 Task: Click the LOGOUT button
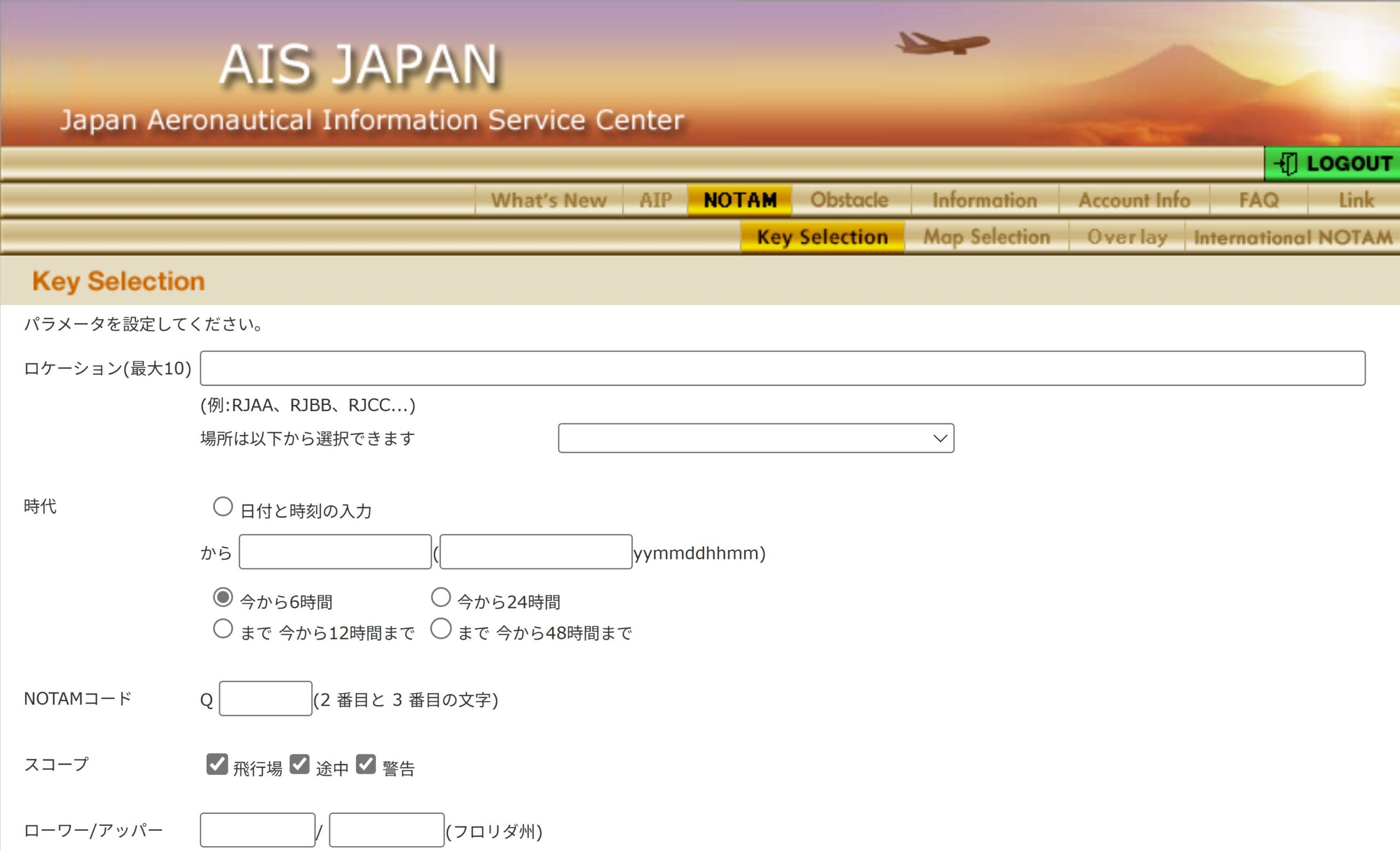pyautogui.click(x=1332, y=163)
